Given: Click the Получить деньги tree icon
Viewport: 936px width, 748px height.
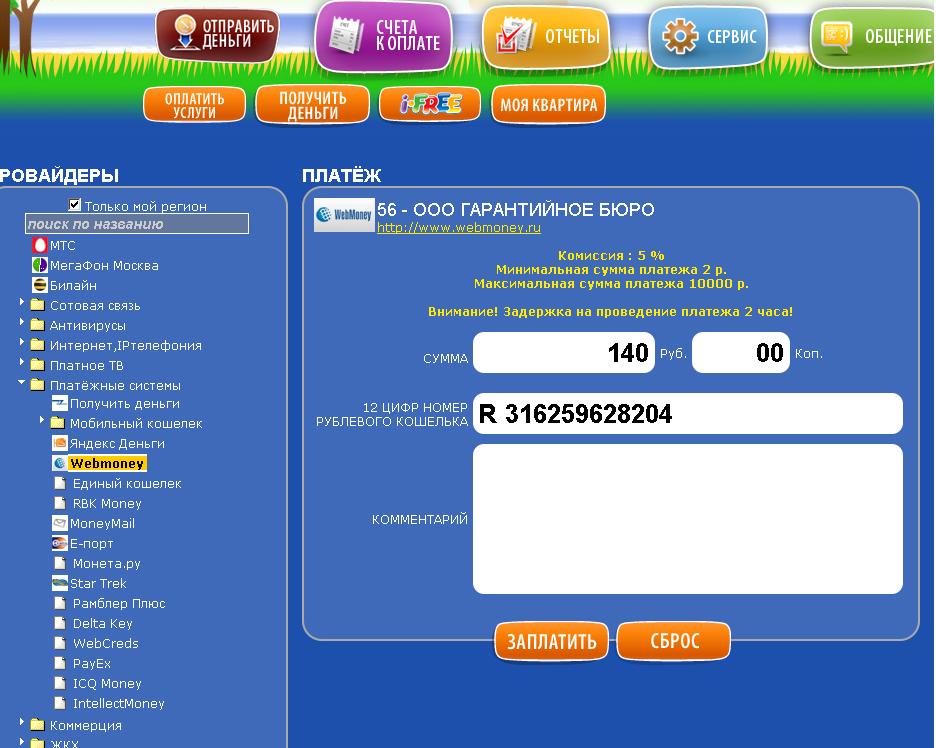Looking at the screenshot, I should (60, 404).
